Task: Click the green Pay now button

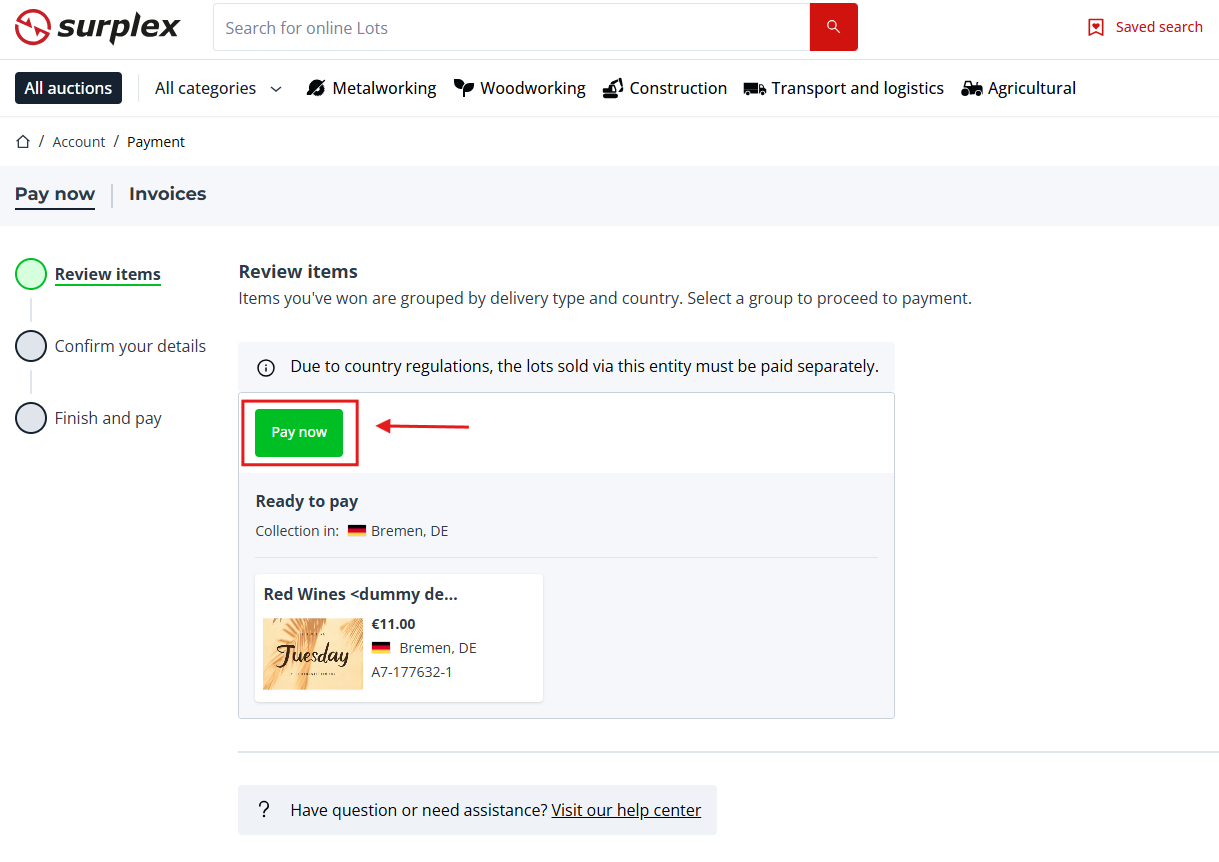Action: (x=299, y=432)
